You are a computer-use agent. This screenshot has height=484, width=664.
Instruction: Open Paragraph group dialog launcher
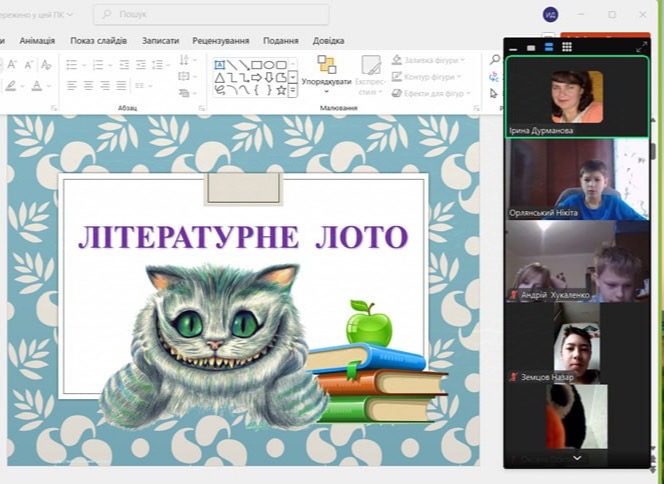(x=202, y=108)
